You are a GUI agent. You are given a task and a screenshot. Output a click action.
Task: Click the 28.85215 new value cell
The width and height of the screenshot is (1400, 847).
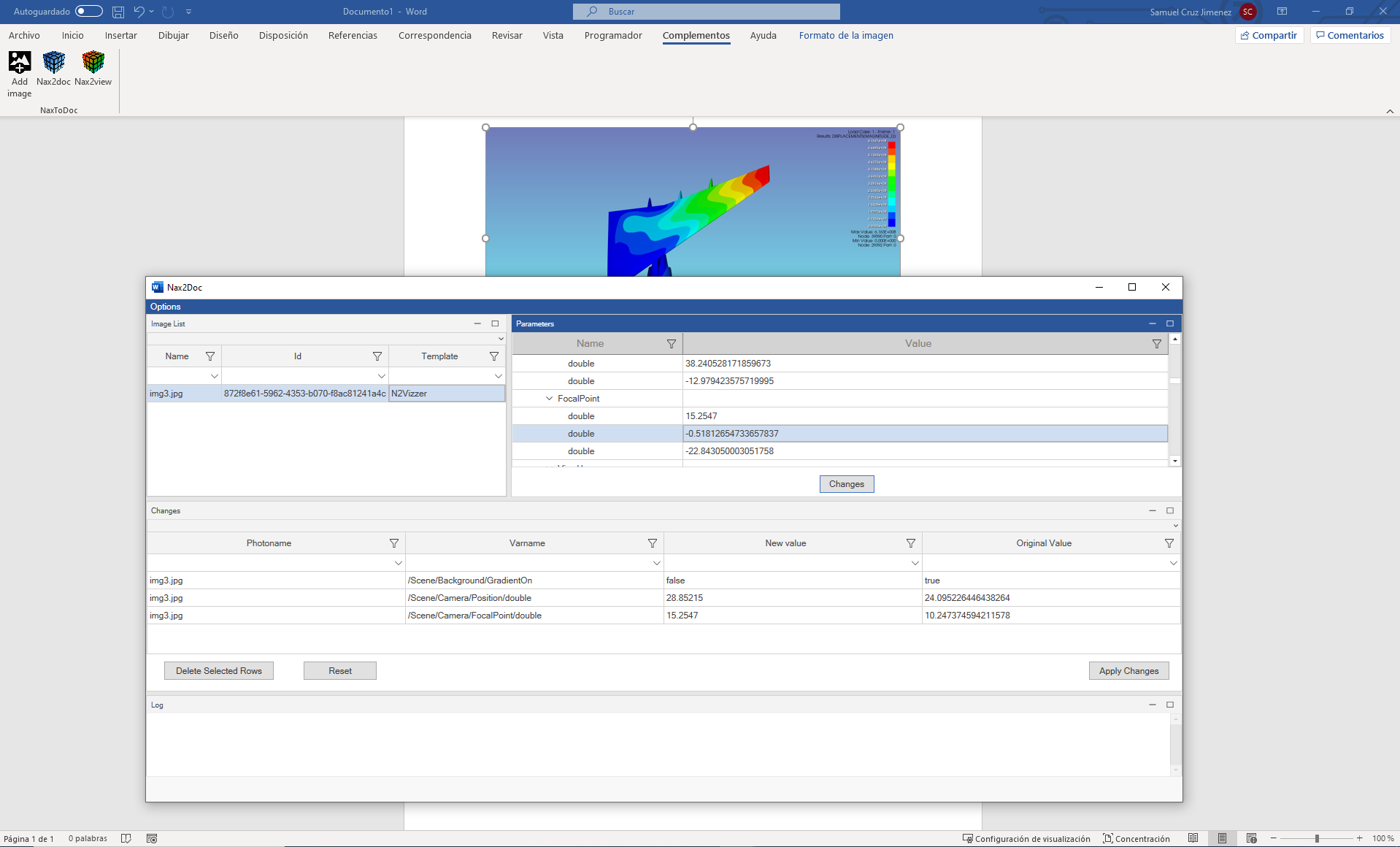tap(793, 598)
